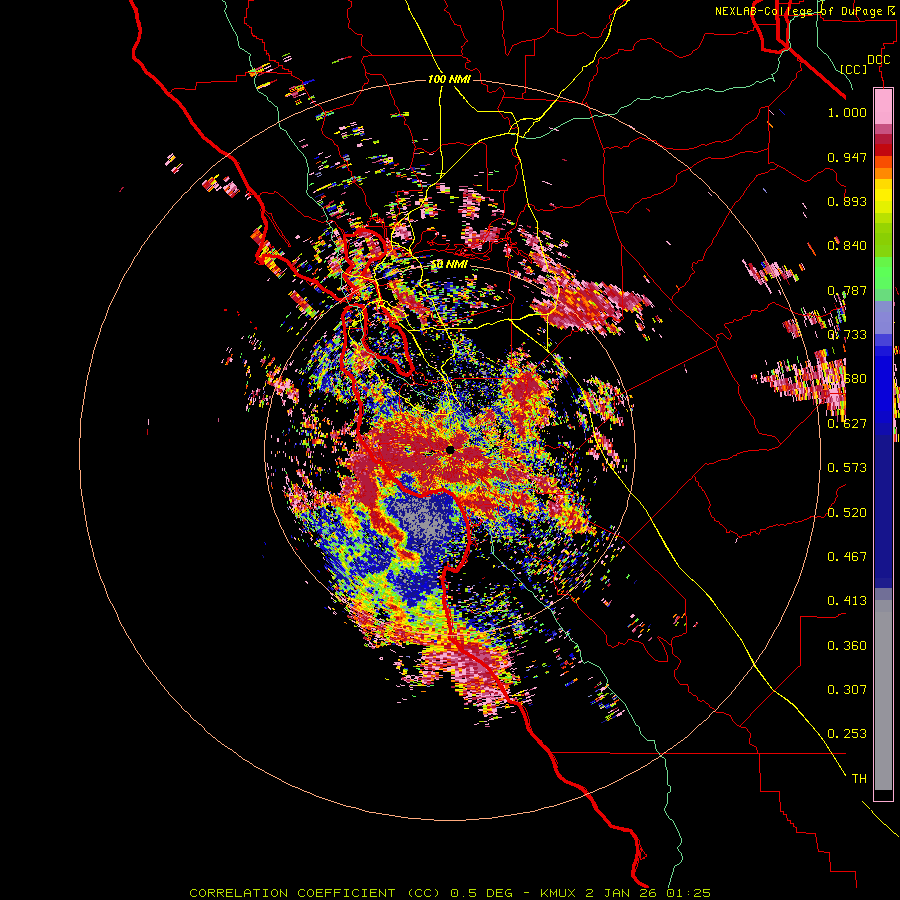The width and height of the screenshot is (900, 900).
Task: Click the 0.787 legend value
Action: 847,290
